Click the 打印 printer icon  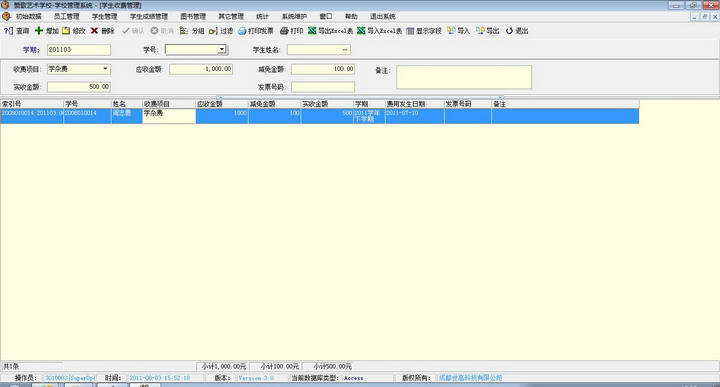pyautogui.click(x=284, y=31)
